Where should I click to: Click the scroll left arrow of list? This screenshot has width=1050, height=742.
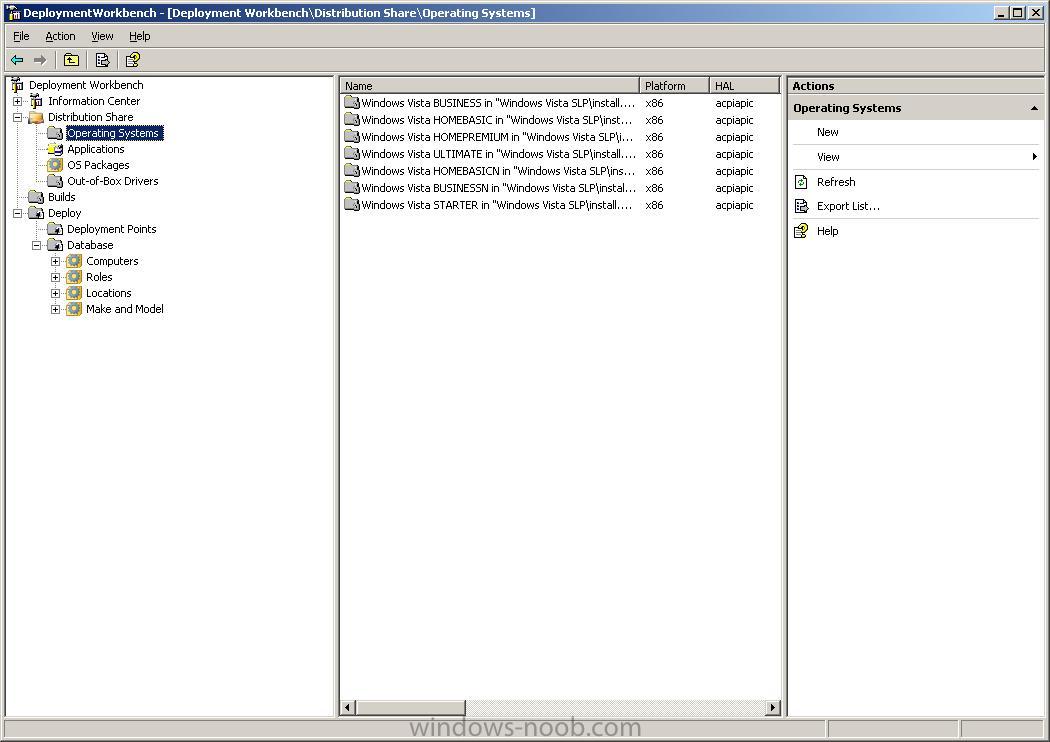(348, 707)
